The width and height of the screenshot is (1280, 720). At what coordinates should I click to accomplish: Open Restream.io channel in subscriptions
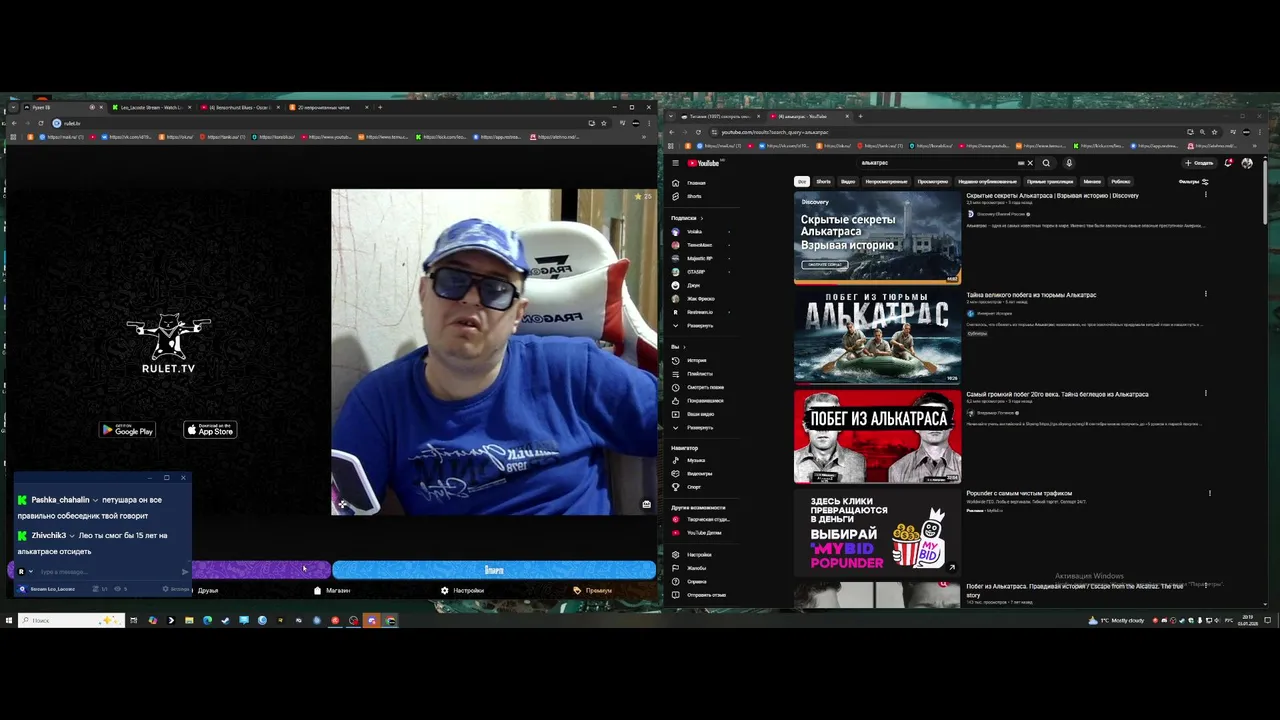700,312
